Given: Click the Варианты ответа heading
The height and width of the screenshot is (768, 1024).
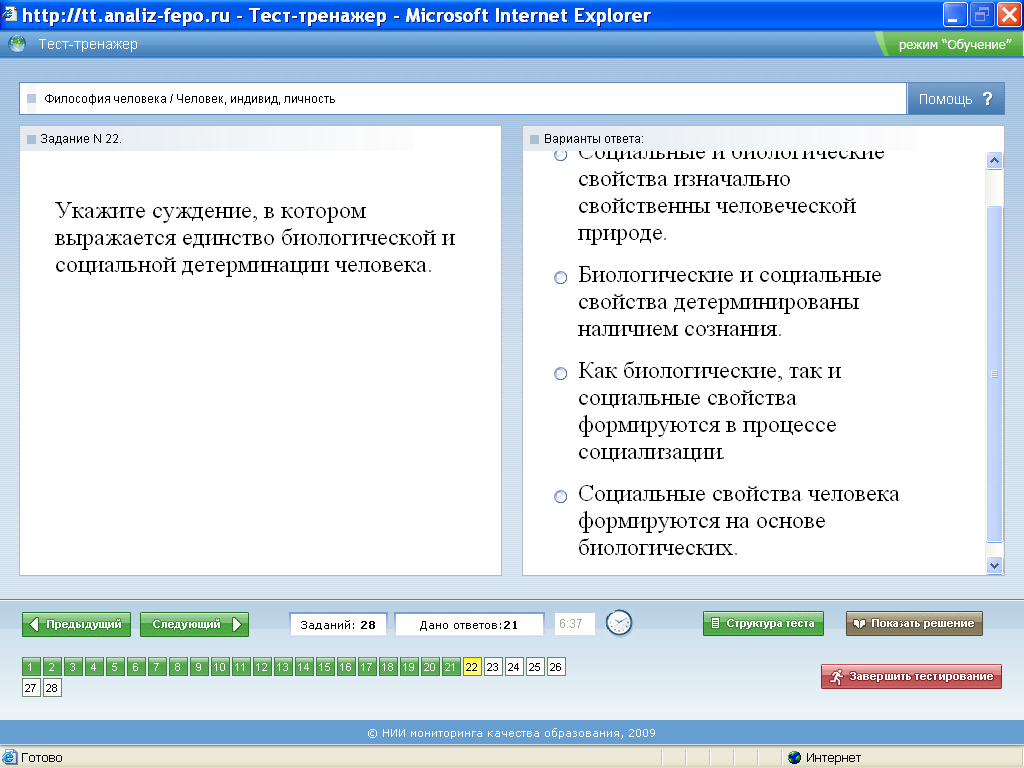Looking at the screenshot, I should coord(593,138).
